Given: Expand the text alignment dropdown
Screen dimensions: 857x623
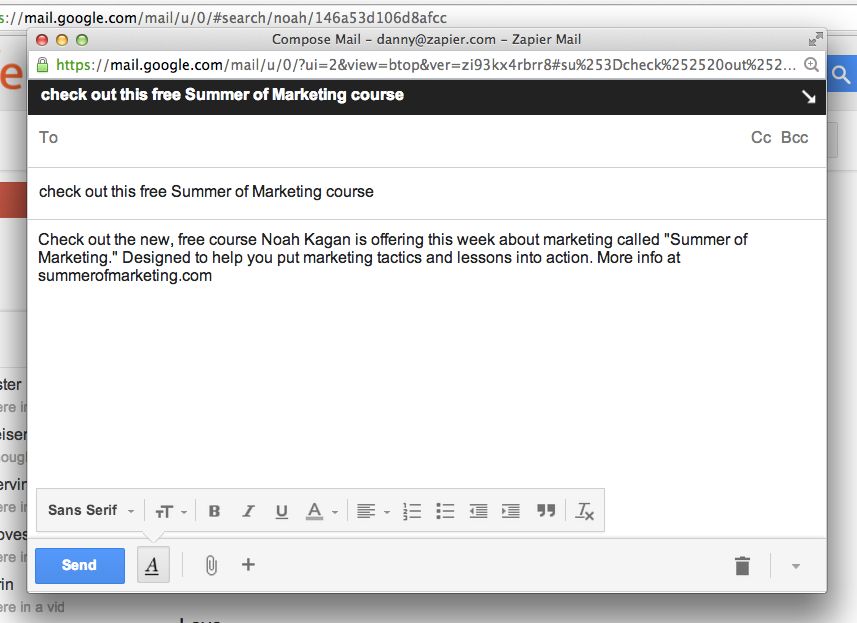Looking at the screenshot, I should 373,511.
